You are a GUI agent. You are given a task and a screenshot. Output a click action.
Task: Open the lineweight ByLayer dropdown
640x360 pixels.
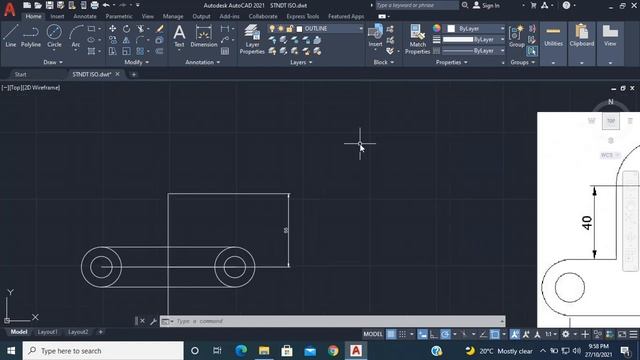pos(502,40)
